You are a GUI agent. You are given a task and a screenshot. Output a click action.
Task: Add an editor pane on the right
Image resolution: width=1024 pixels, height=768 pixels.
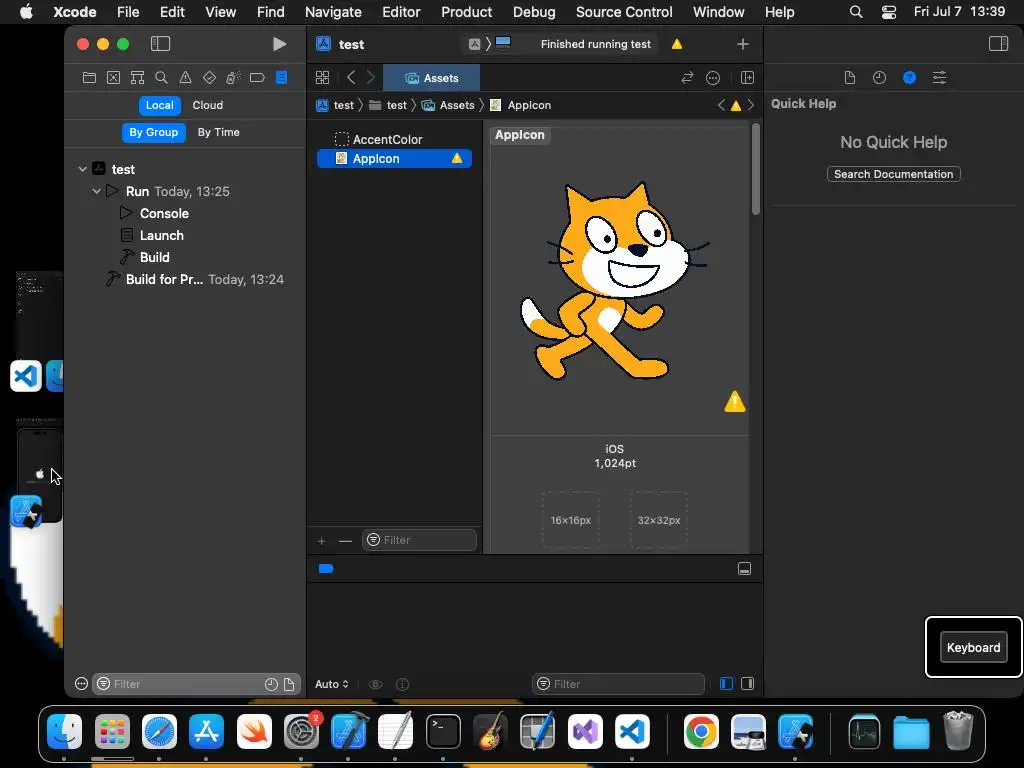tap(748, 78)
